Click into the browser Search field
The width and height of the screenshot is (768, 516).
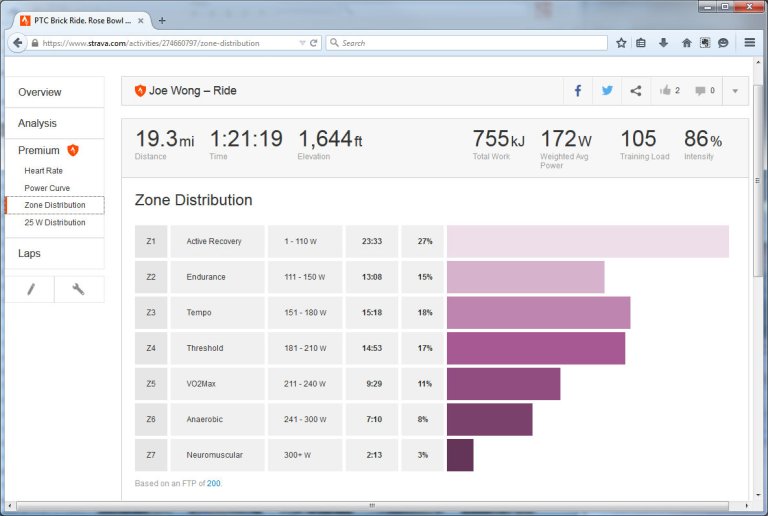467,43
